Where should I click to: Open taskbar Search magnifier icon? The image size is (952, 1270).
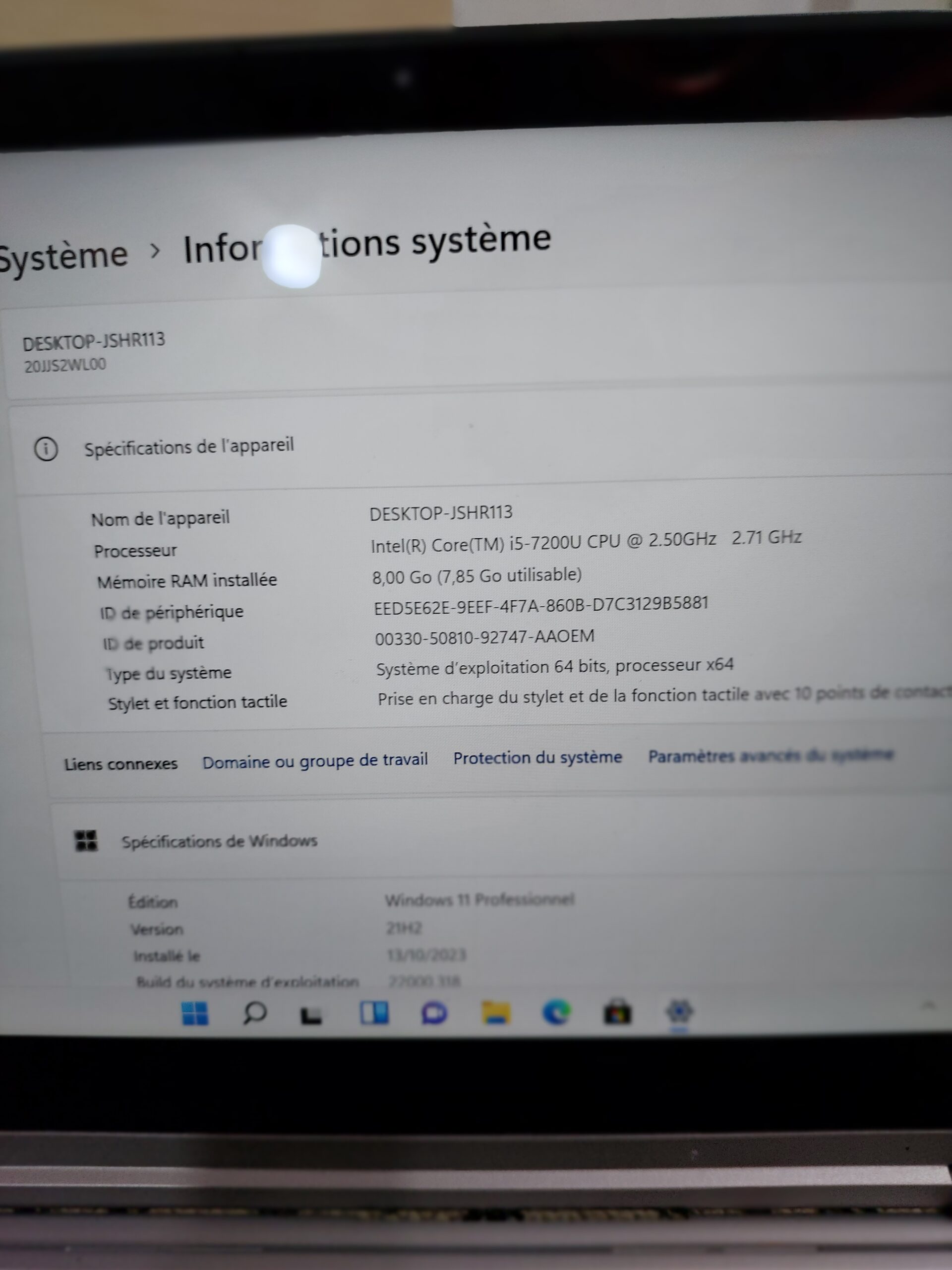point(255,1014)
